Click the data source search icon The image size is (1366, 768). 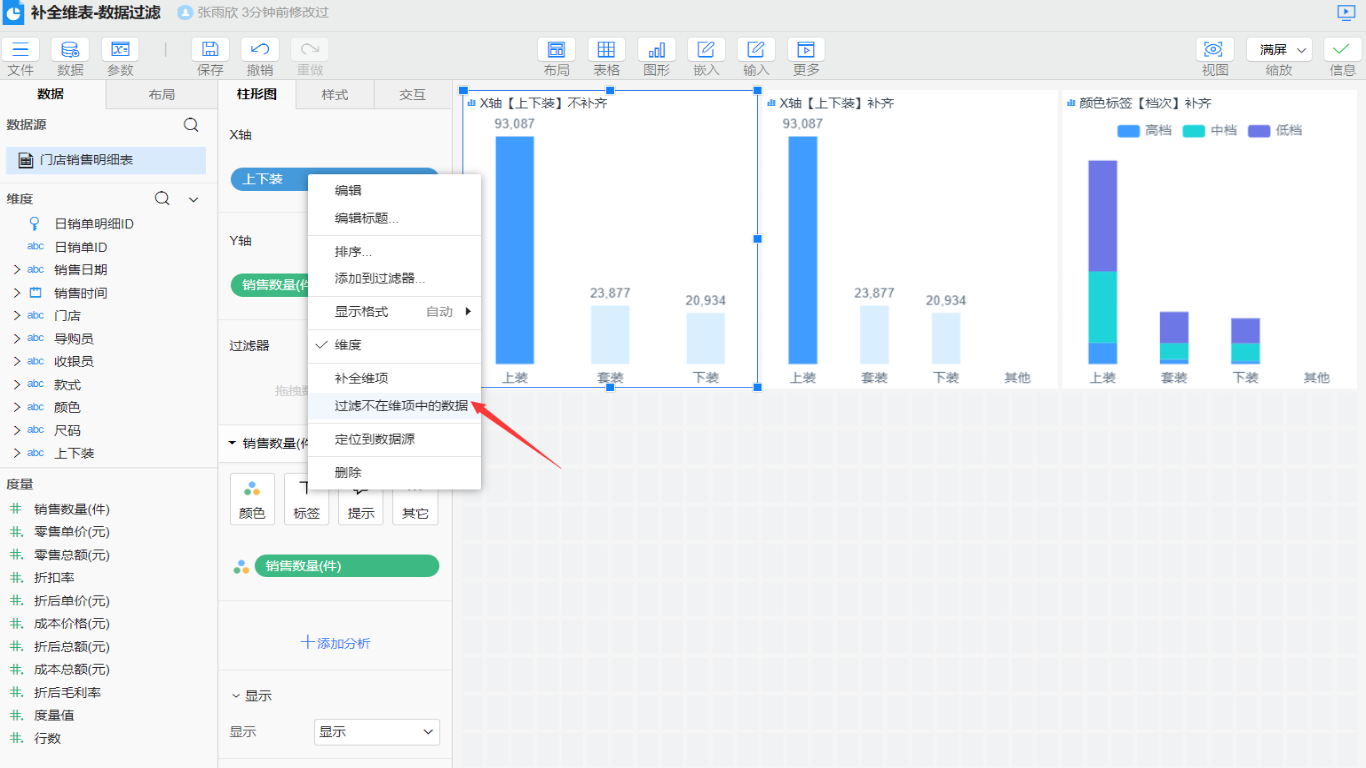pos(191,125)
